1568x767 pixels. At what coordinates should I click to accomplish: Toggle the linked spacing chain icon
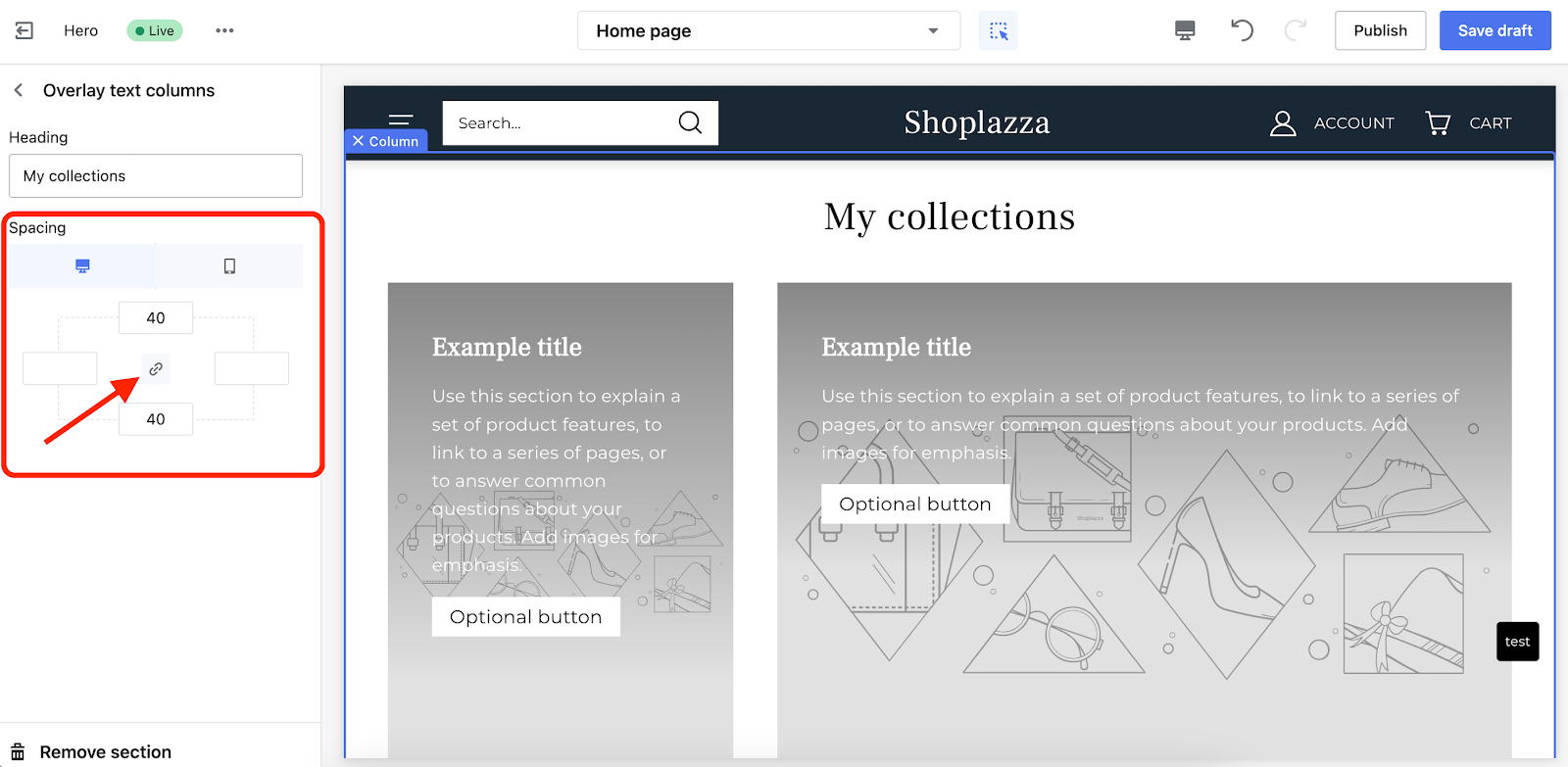(156, 369)
